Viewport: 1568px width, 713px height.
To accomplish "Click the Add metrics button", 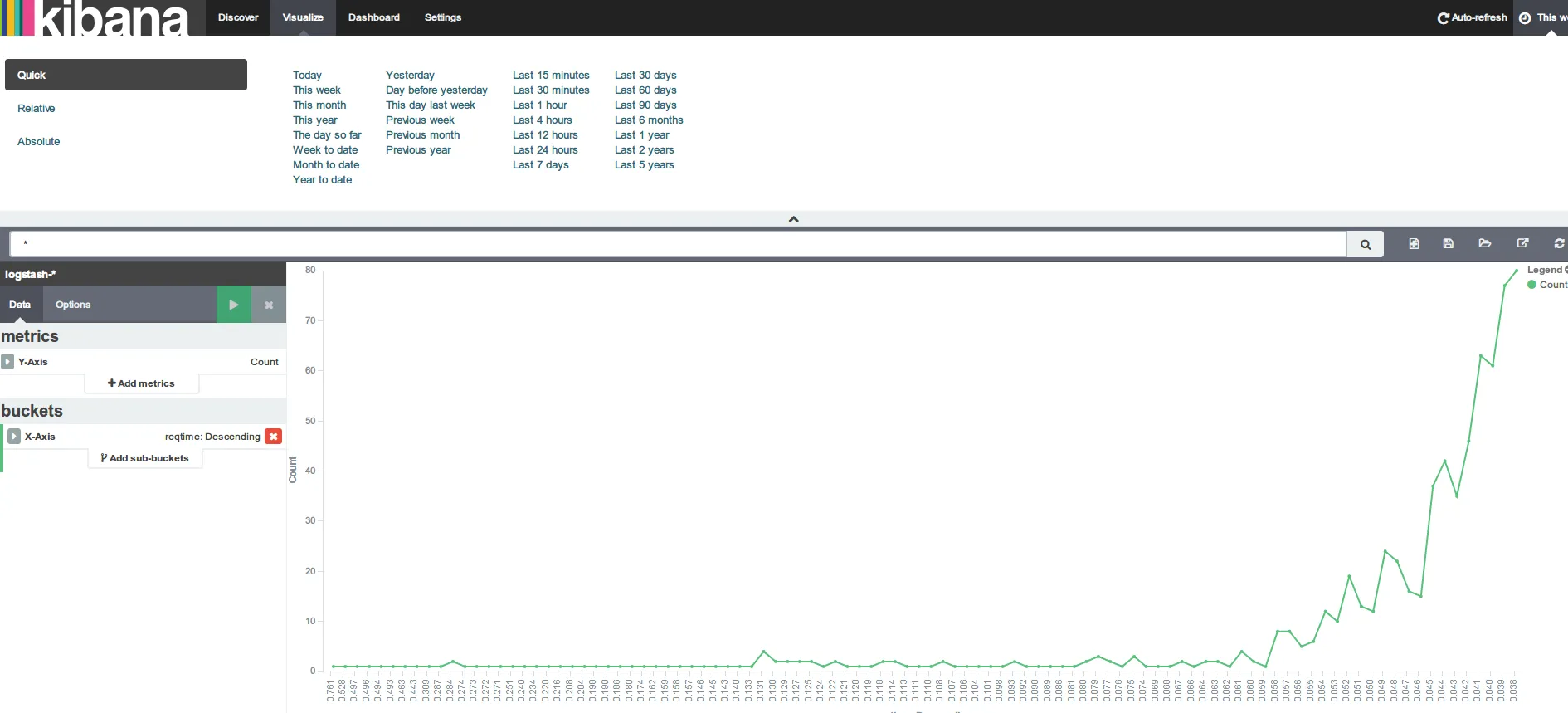I will click(x=141, y=383).
